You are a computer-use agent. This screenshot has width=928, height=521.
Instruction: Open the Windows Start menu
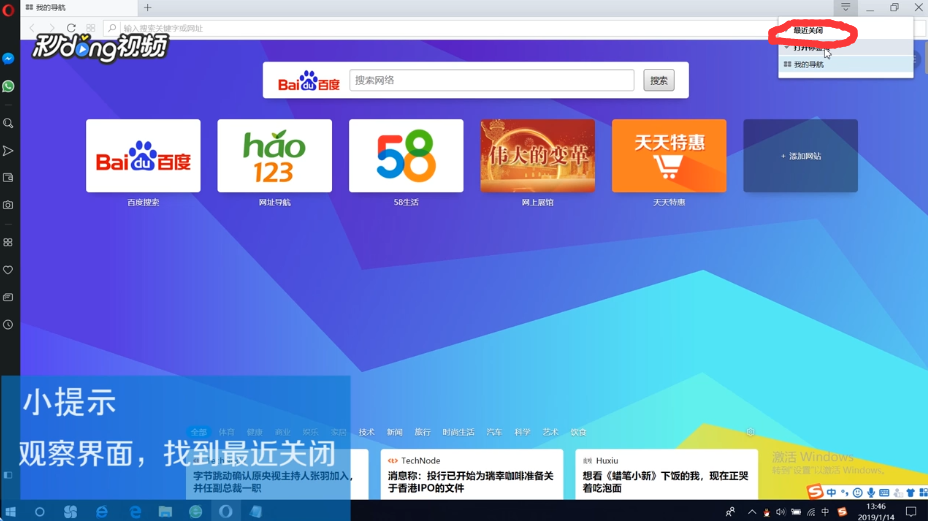click(x=10, y=511)
